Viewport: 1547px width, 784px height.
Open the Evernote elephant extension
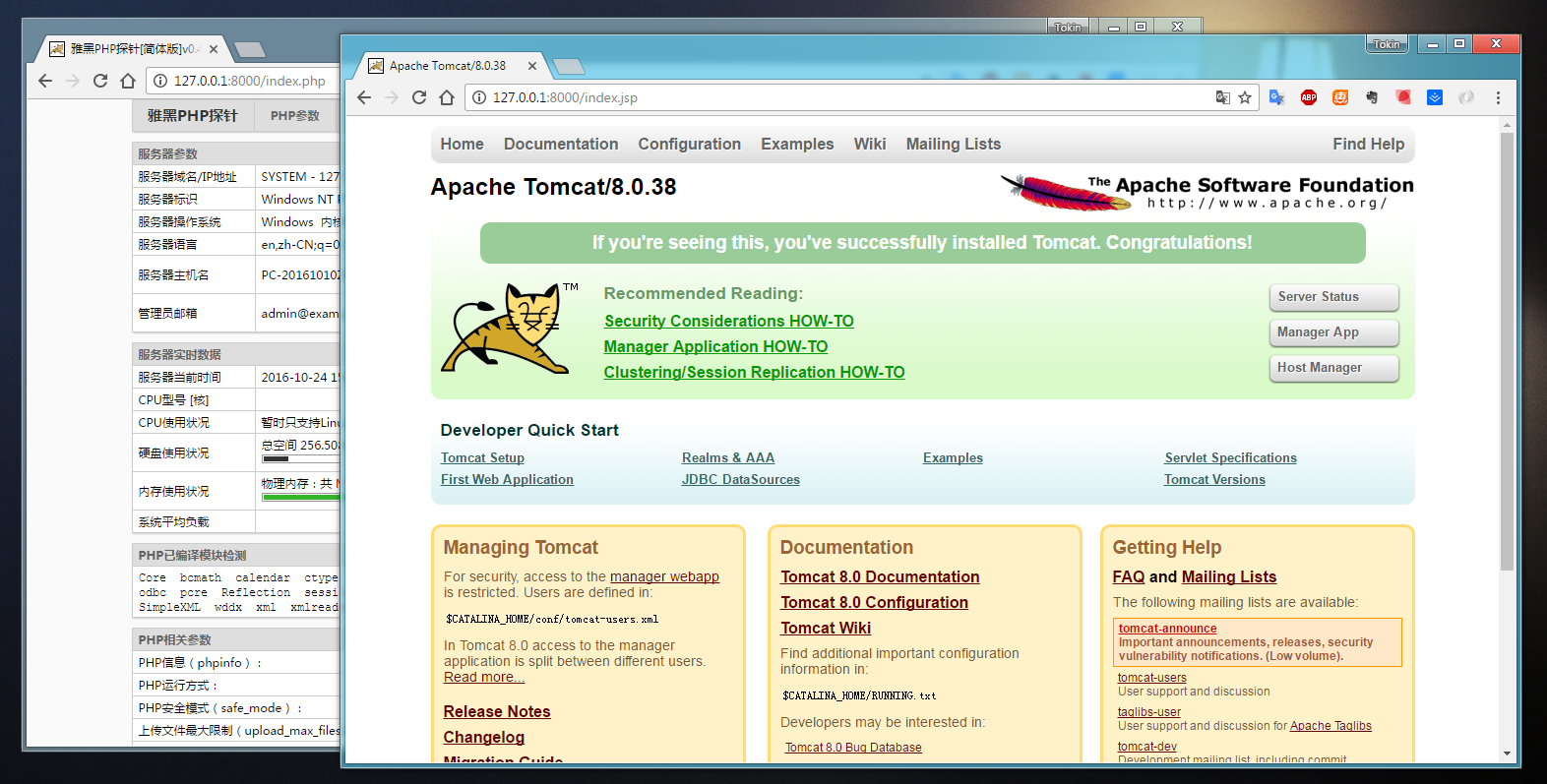click(1371, 97)
